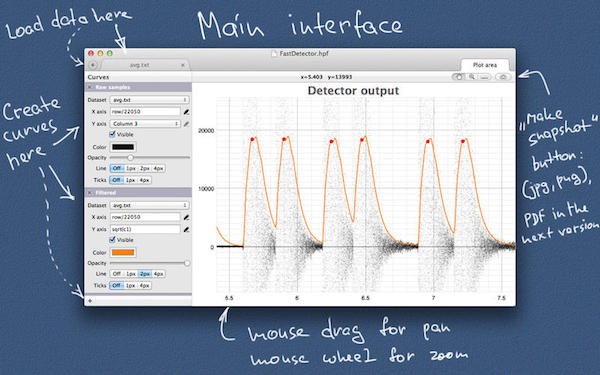The width and height of the screenshot is (600, 375).
Task: Open the avg.txt dataset tab
Action: tap(140, 65)
